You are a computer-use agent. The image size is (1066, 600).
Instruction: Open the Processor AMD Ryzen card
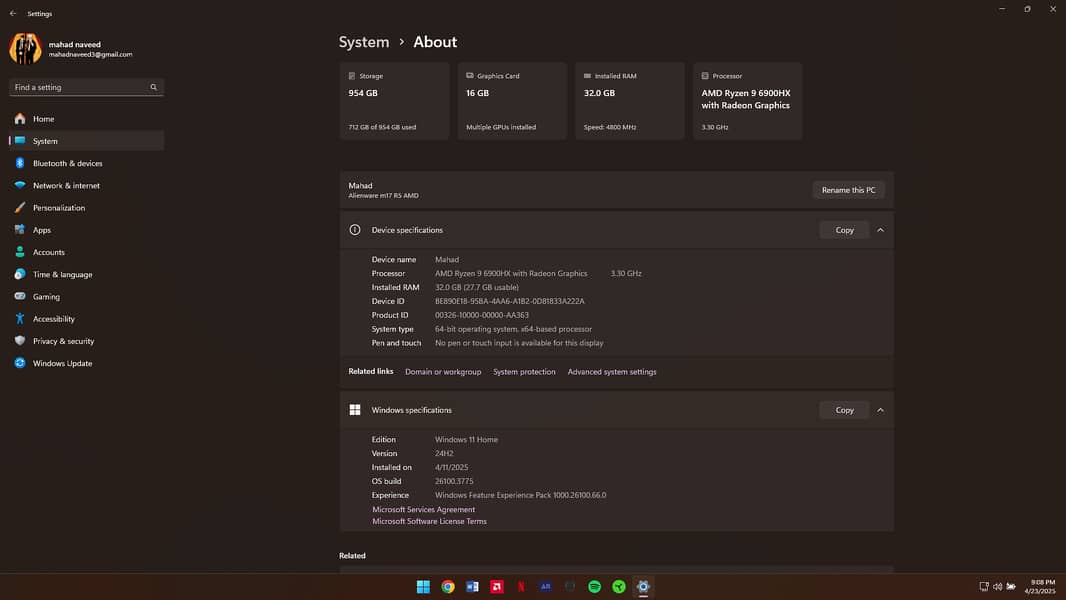click(748, 101)
